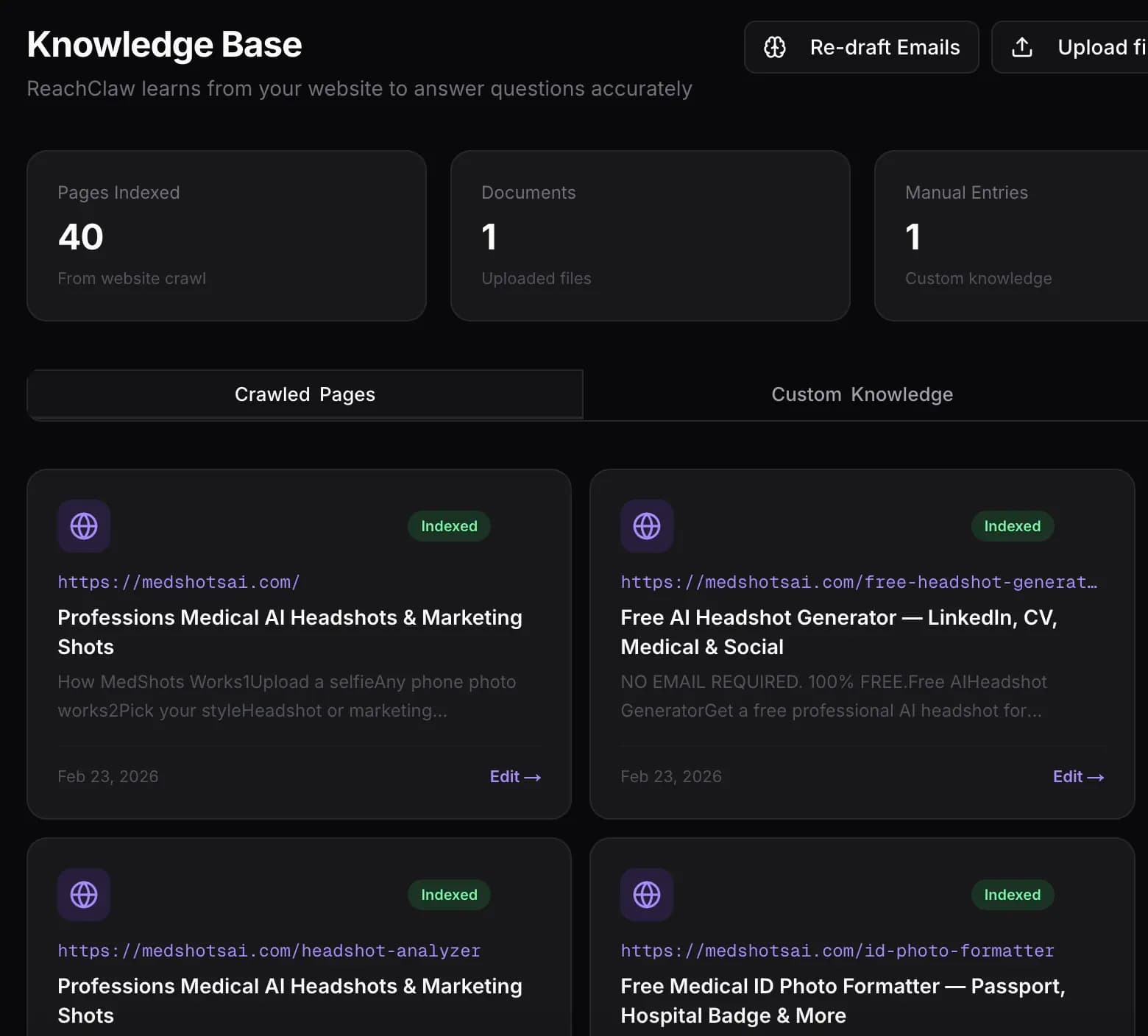Click Indexed badge on free-headshot-generator card
1148x1036 pixels.
pyautogui.click(x=1013, y=526)
